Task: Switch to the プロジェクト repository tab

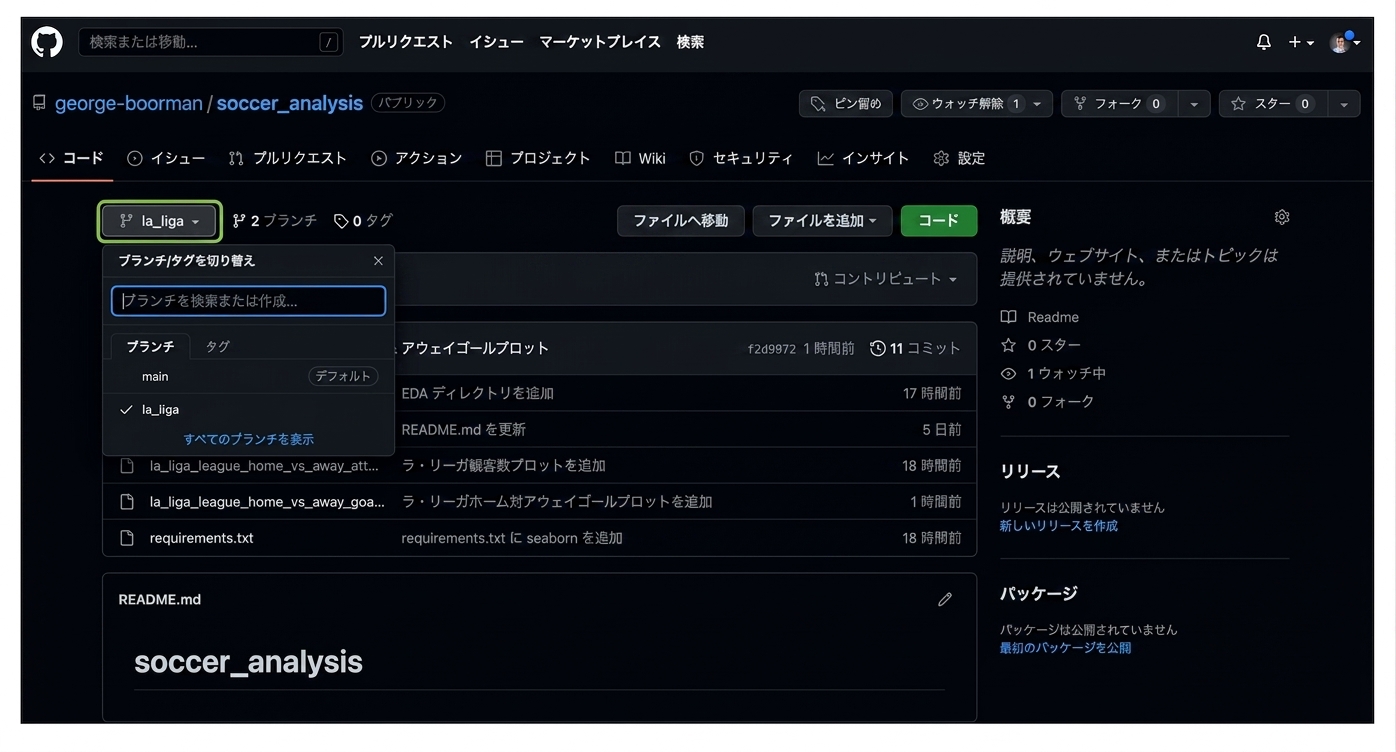Action: [x=538, y=158]
